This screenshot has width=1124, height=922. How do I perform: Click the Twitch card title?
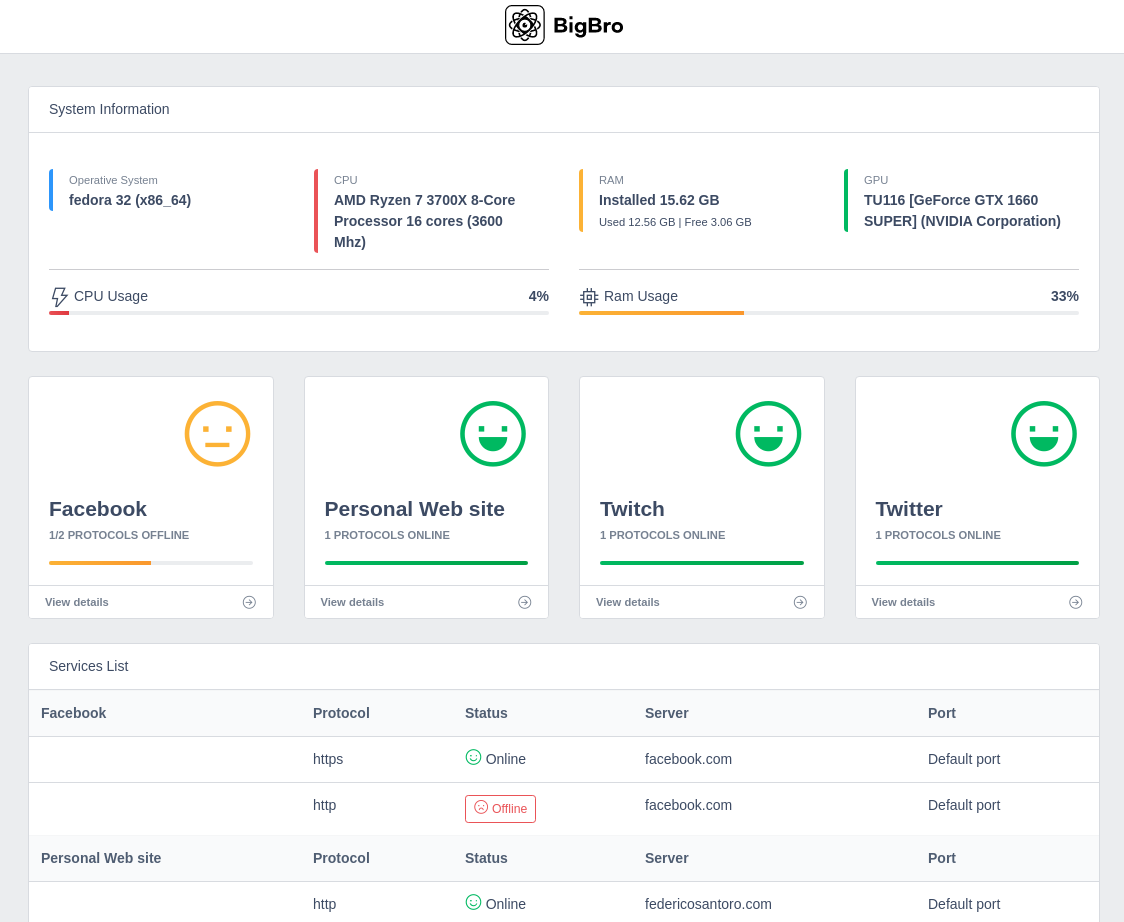632,509
